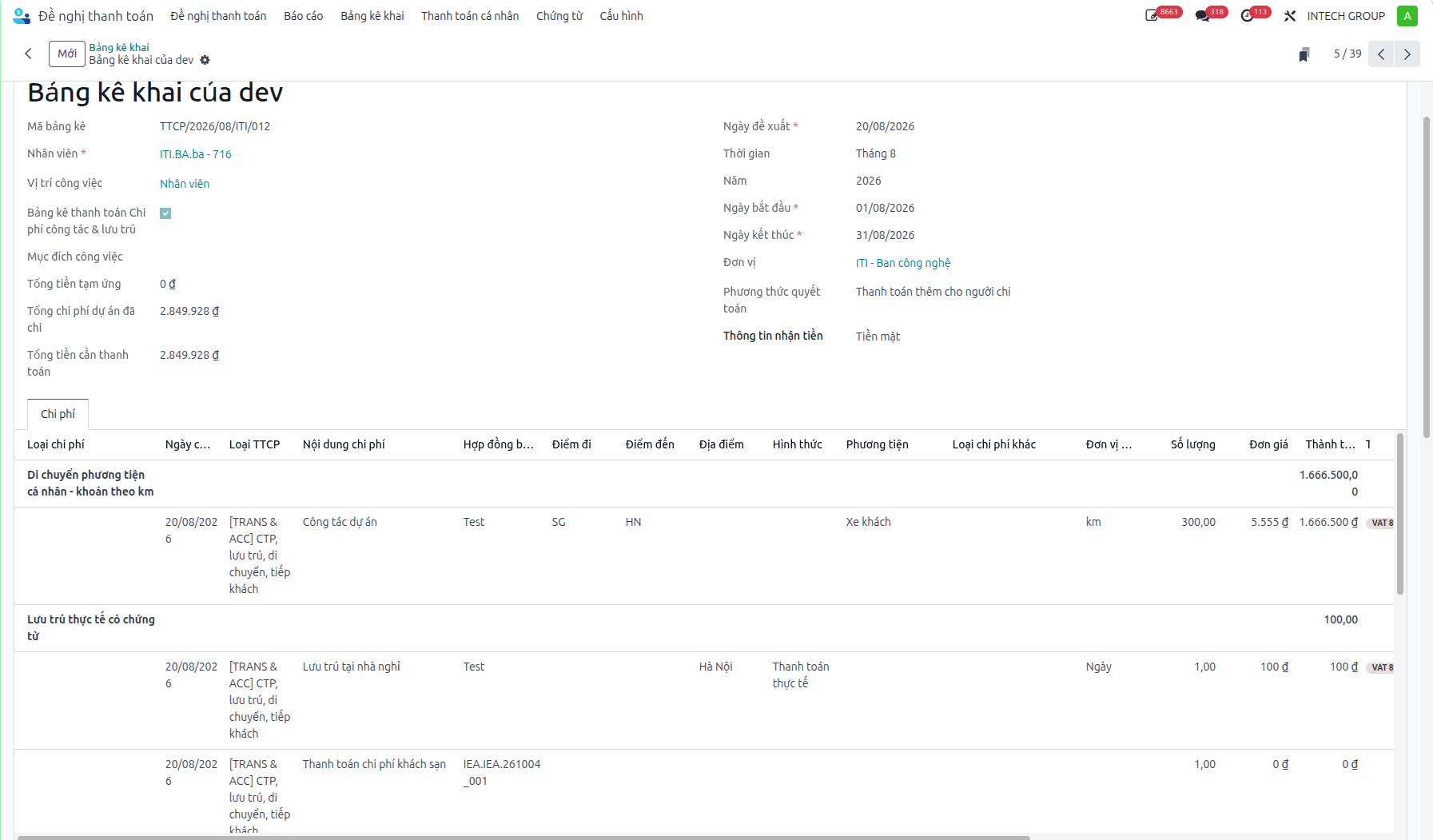Open the Đề nghị thanh toán app icon
The width and height of the screenshot is (1433, 840).
tap(22, 16)
